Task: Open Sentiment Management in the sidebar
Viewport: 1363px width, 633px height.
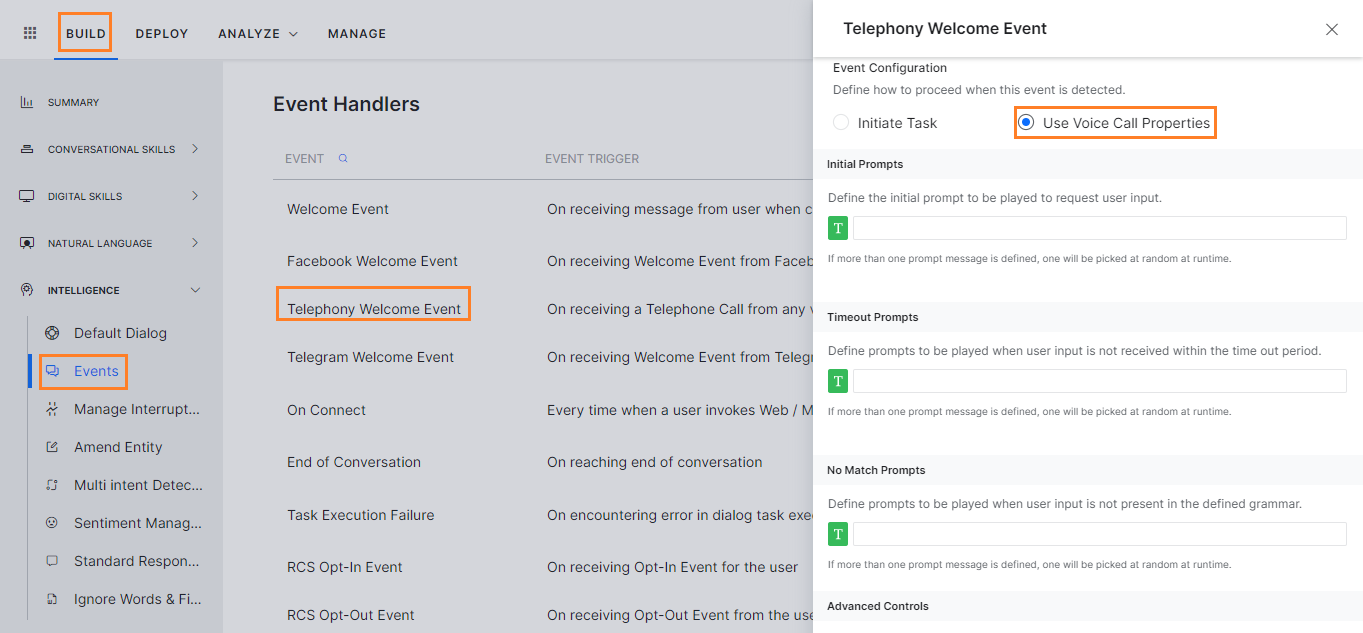Action: coord(137,523)
